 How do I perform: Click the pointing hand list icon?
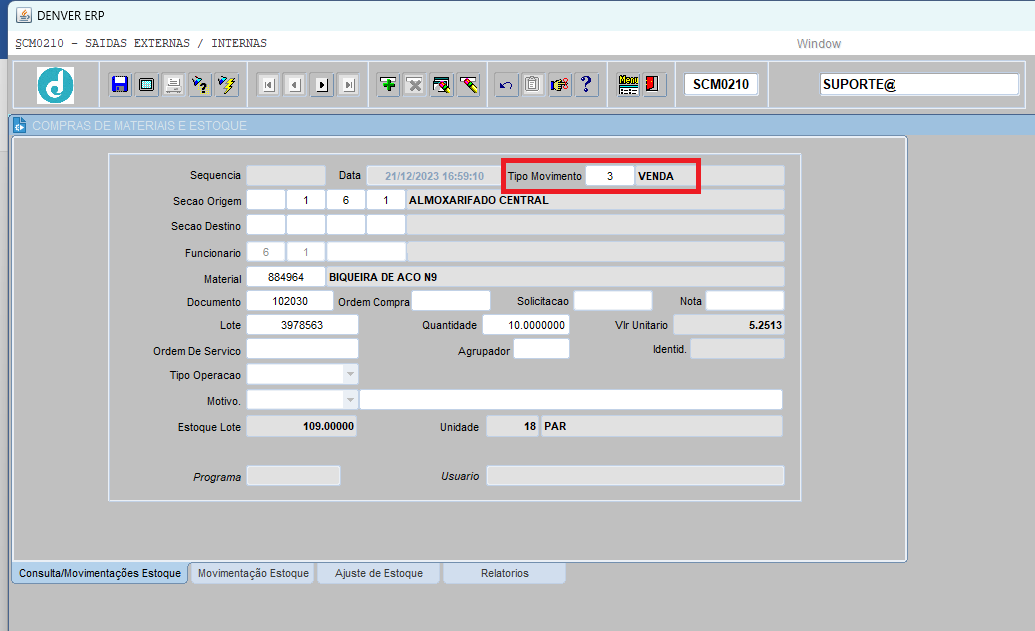pyautogui.click(x=560, y=84)
